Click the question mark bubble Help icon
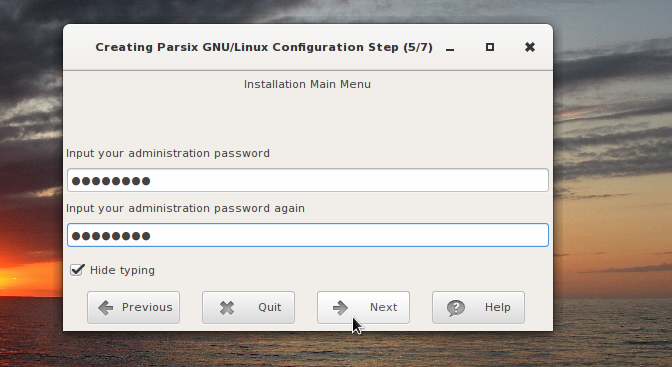Viewport: 672px width, 367px height. tap(456, 308)
